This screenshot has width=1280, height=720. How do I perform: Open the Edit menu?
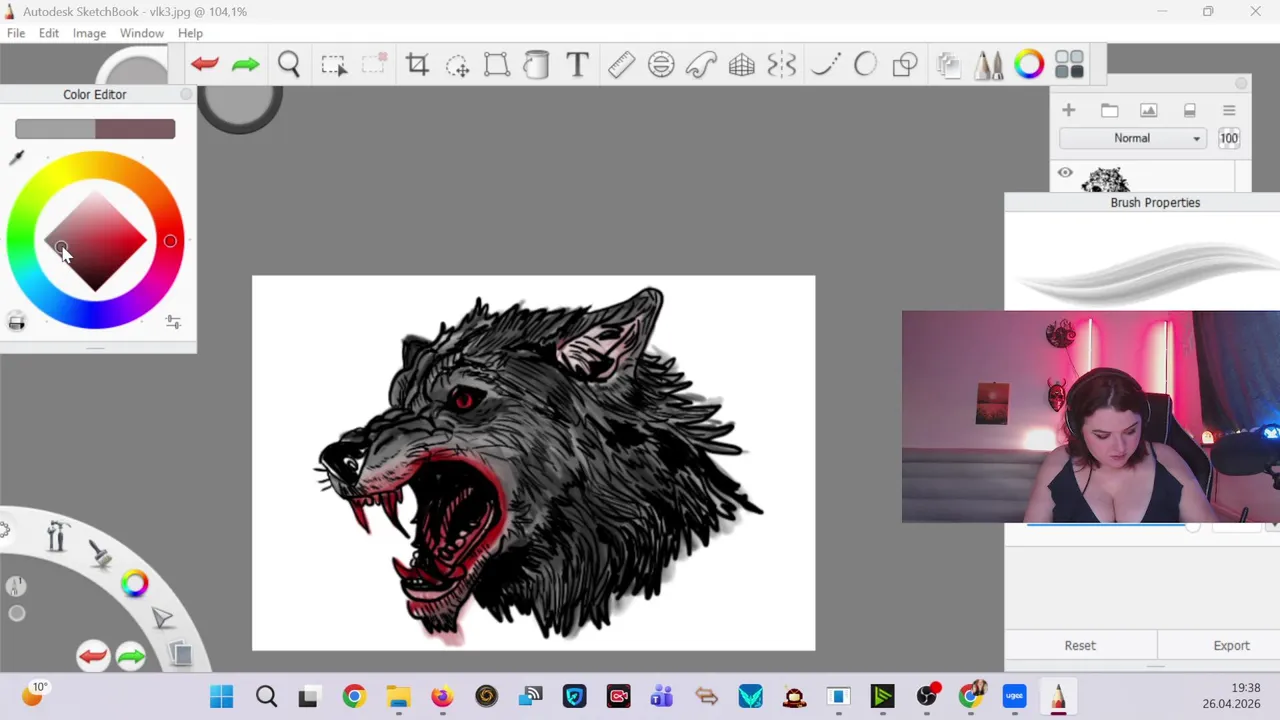click(x=49, y=33)
